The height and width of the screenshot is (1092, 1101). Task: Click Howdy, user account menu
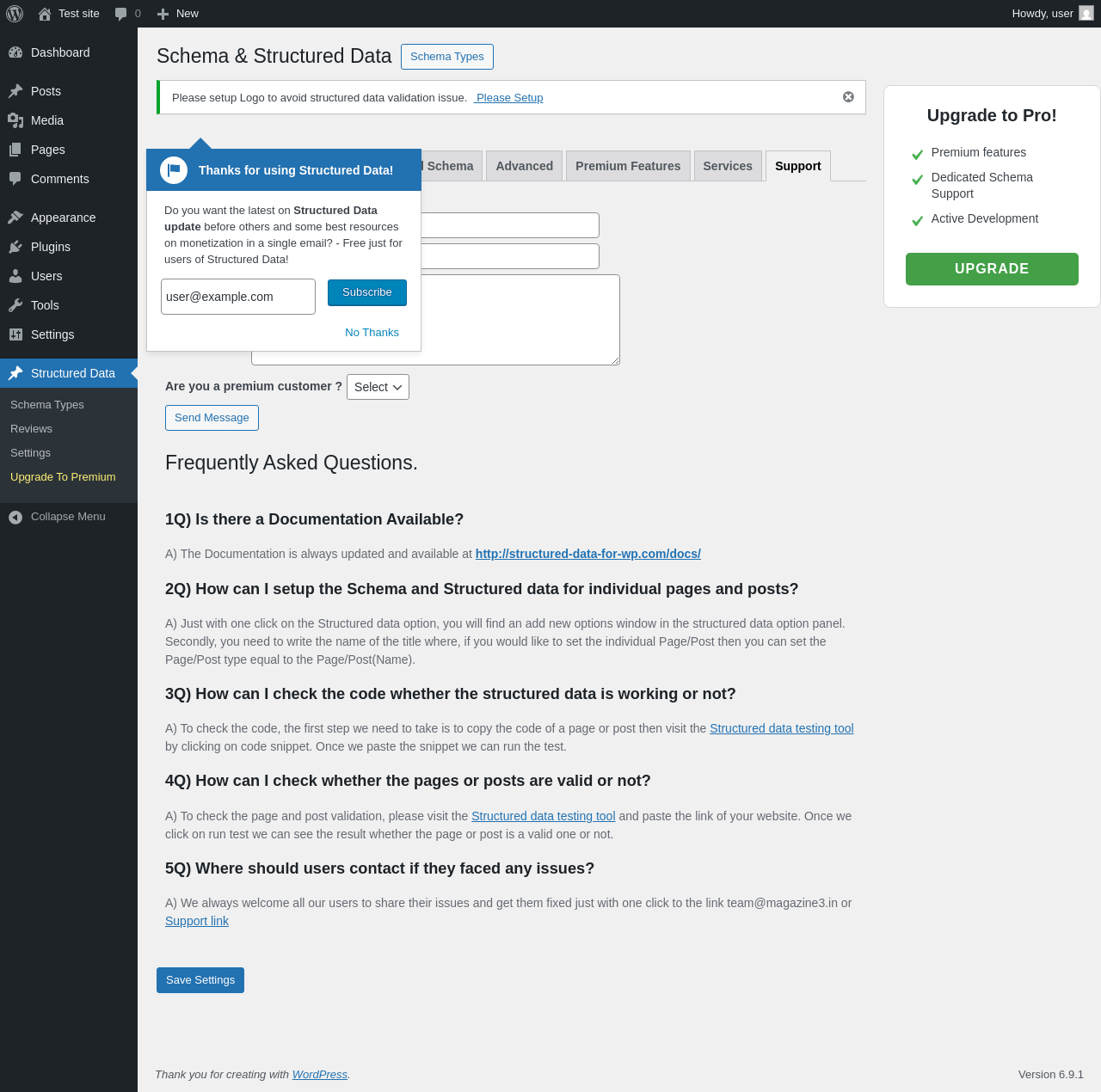point(1053,14)
